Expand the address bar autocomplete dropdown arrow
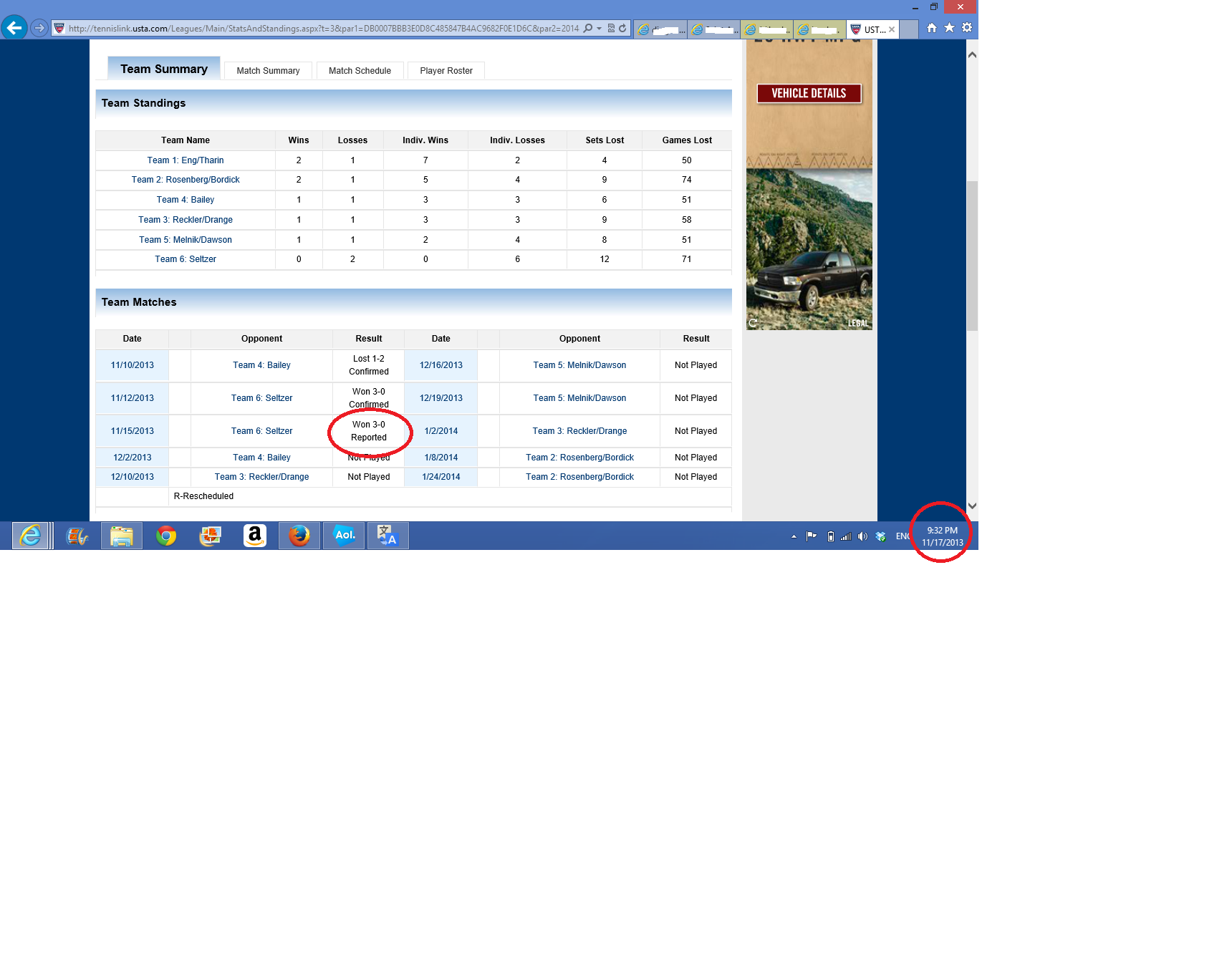Viewport: 1232px width, 971px height. [599, 29]
